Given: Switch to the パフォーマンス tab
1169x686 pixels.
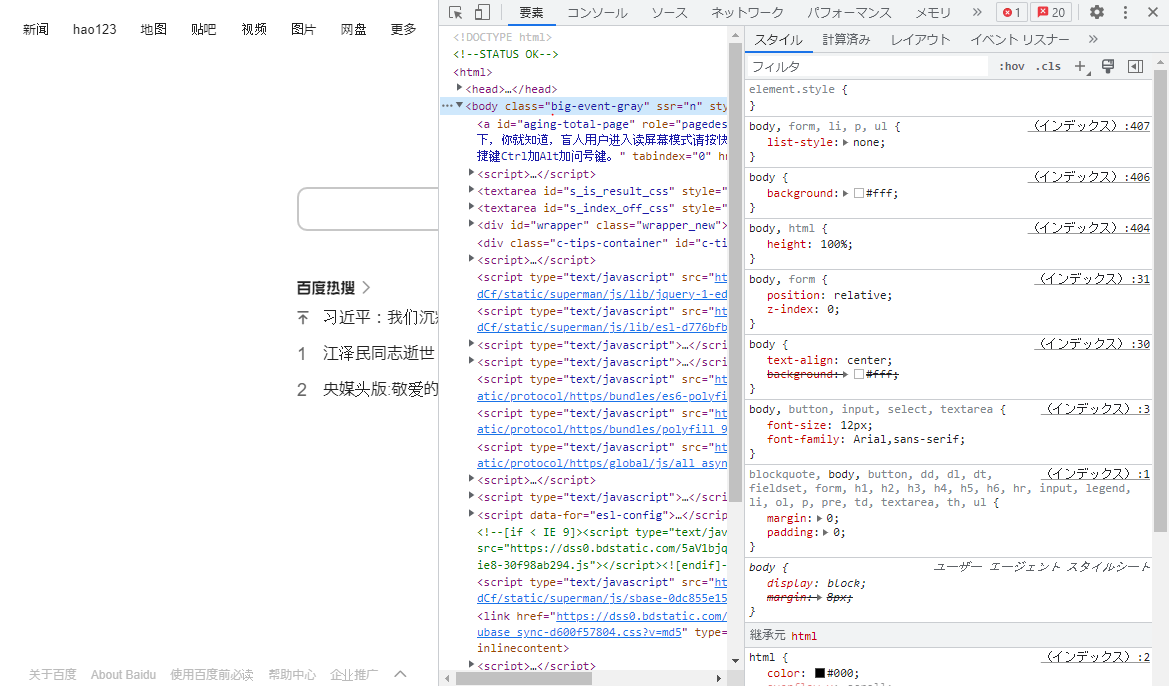Looking at the screenshot, I should click(849, 13).
